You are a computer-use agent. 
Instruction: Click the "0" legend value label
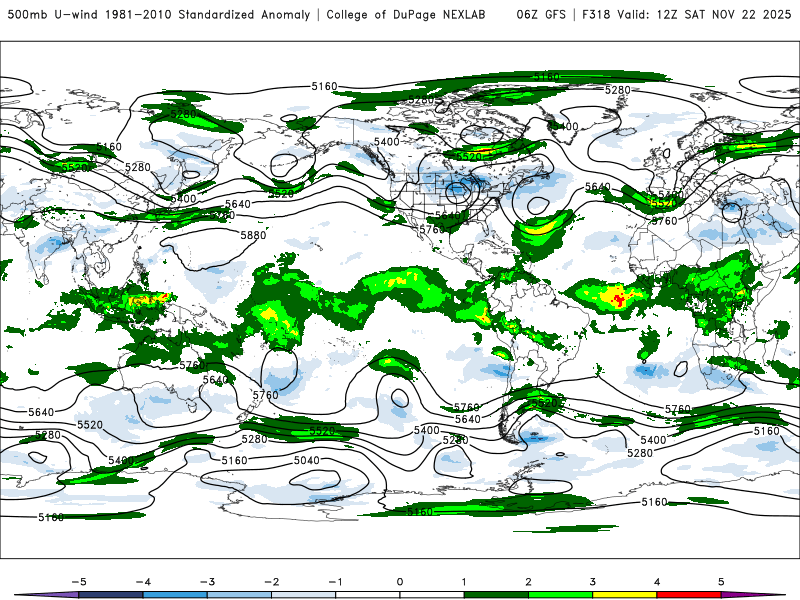400,582
